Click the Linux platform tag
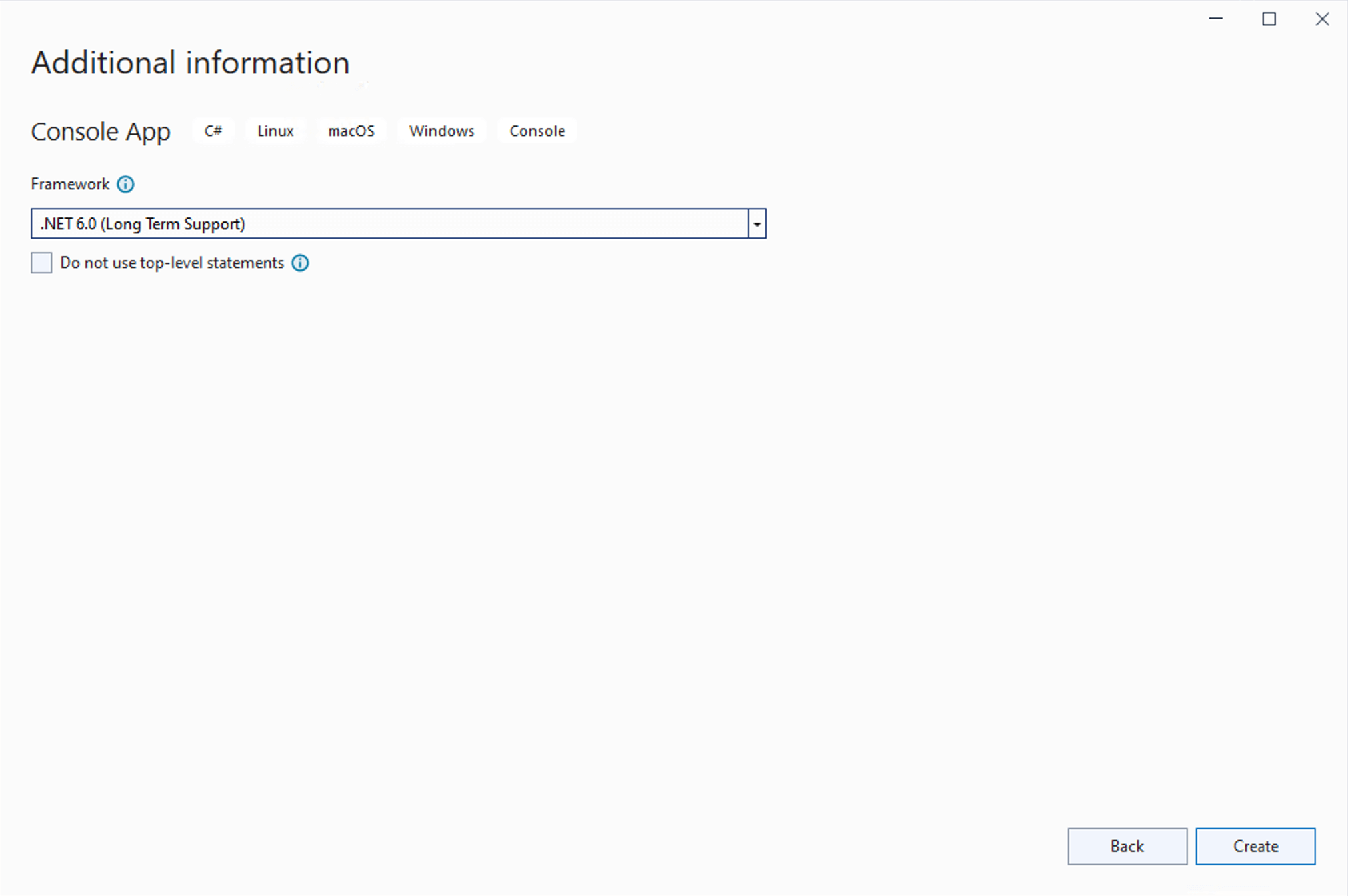1348x896 pixels. pos(275,131)
